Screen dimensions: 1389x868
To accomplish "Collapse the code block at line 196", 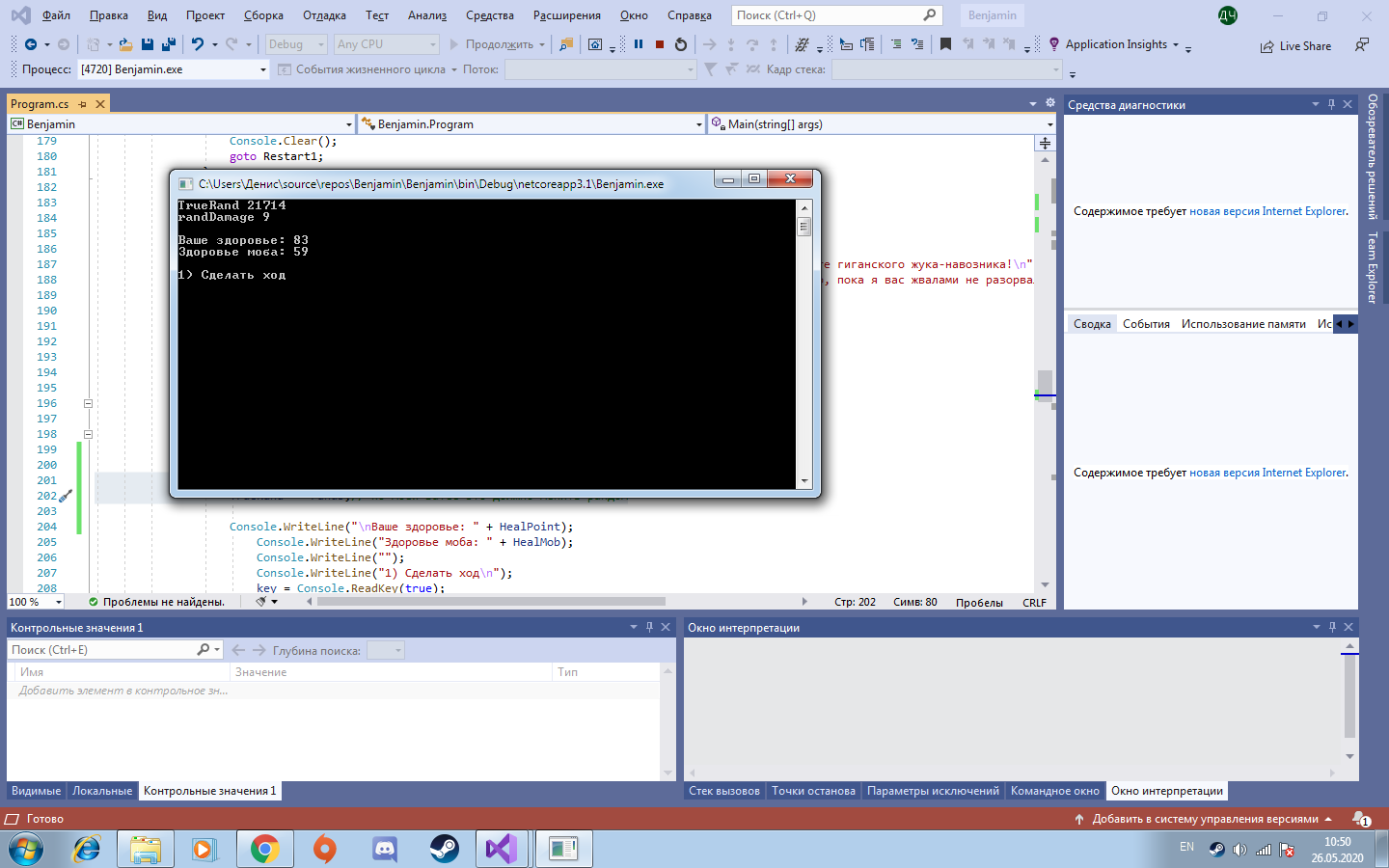I will pyautogui.click(x=88, y=403).
